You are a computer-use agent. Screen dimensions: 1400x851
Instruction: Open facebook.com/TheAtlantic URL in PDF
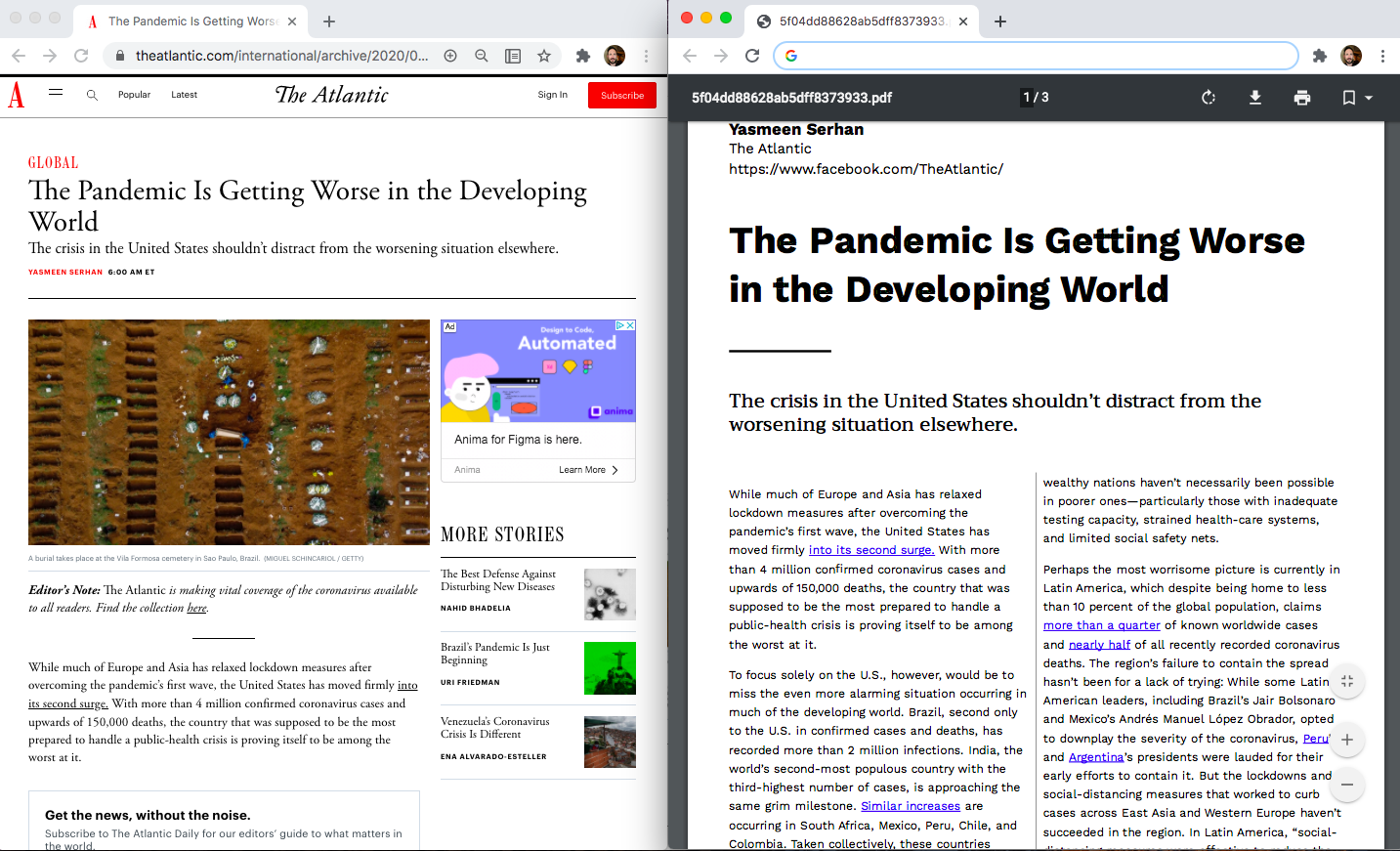(x=866, y=169)
